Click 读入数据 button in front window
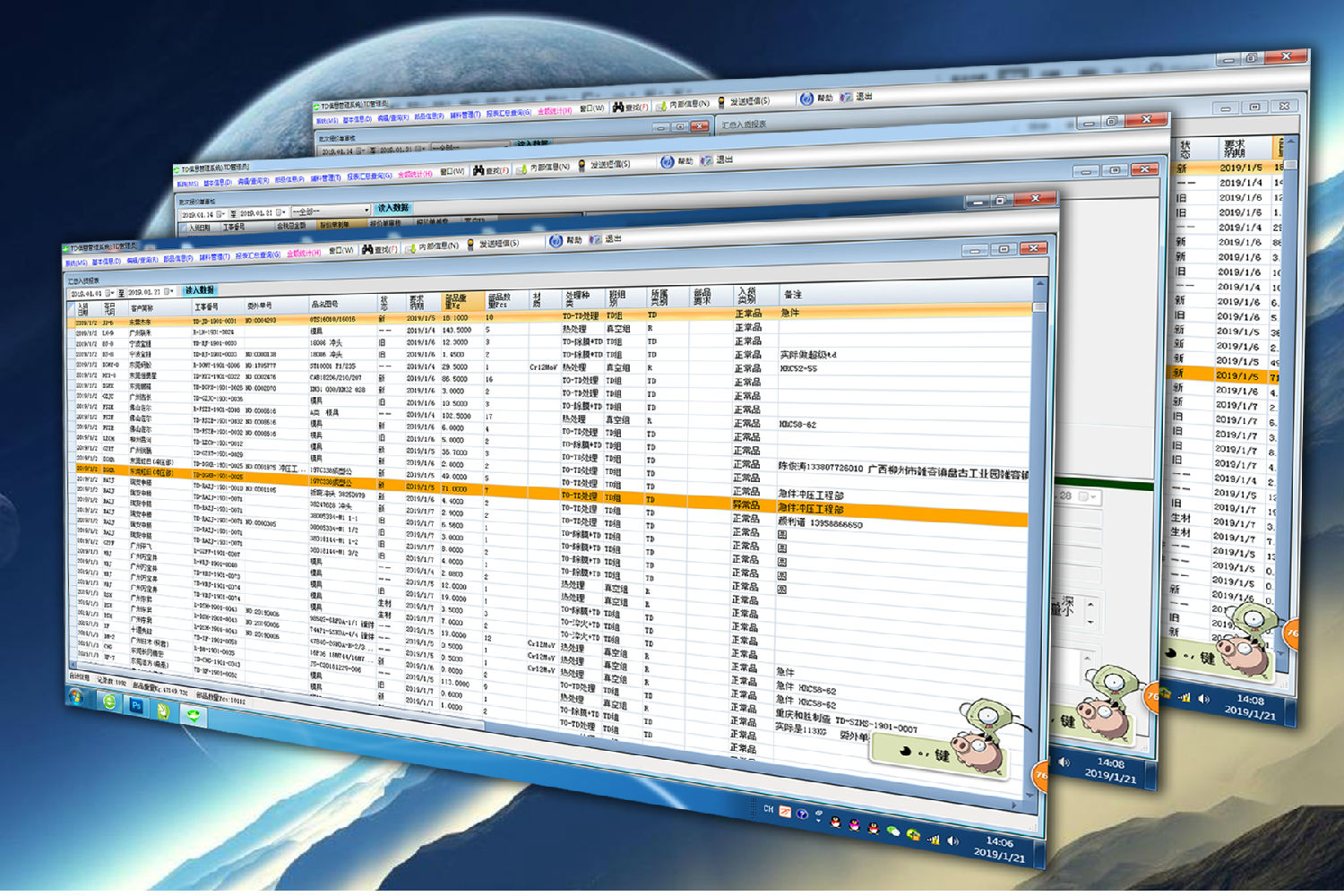 point(199,290)
